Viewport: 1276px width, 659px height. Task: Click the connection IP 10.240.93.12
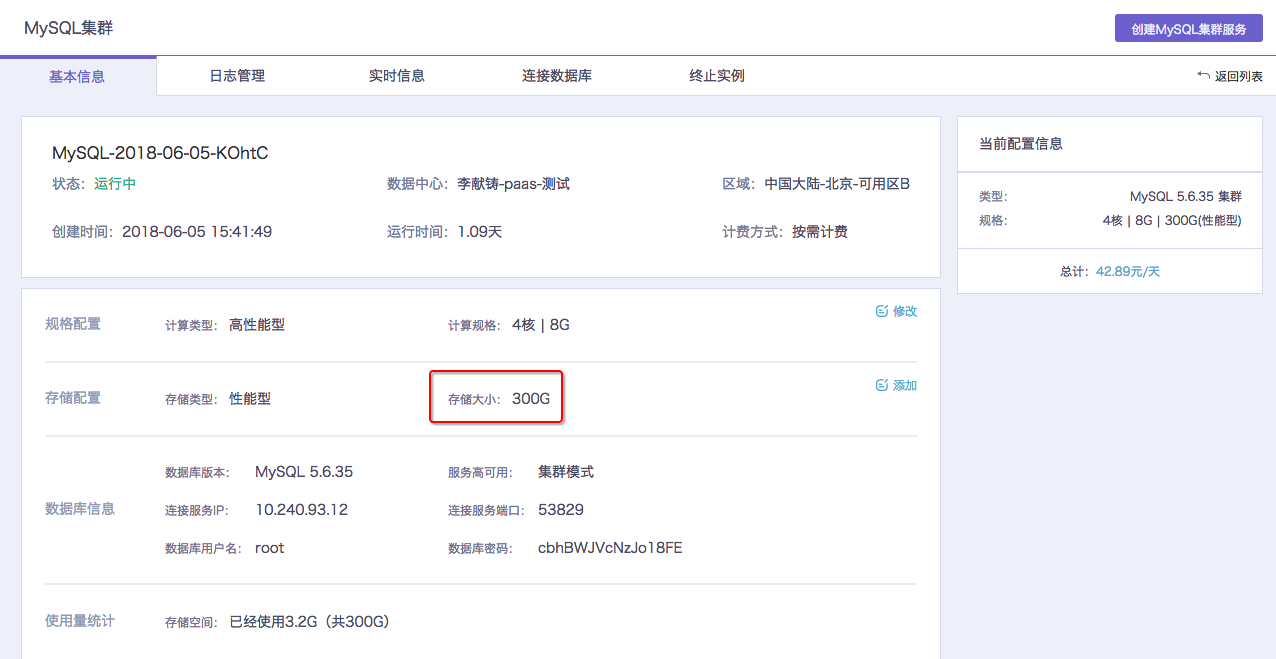[x=301, y=510]
